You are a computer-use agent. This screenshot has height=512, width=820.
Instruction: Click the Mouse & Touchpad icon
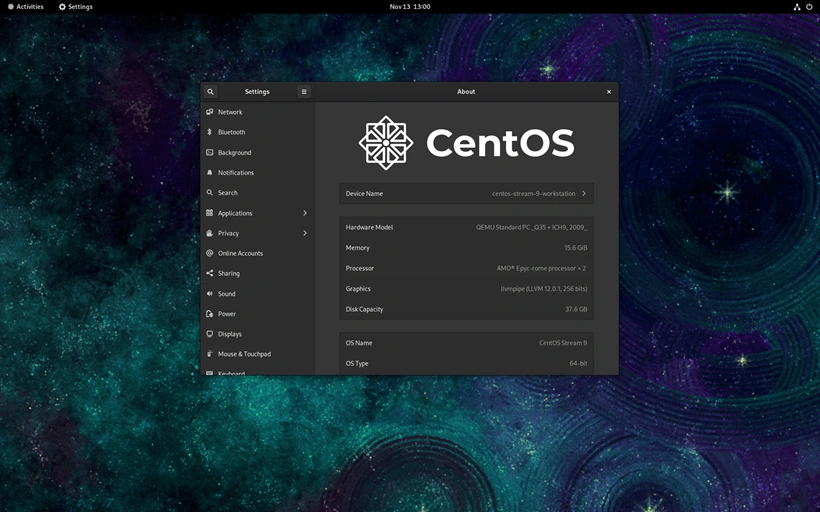tap(209, 354)
